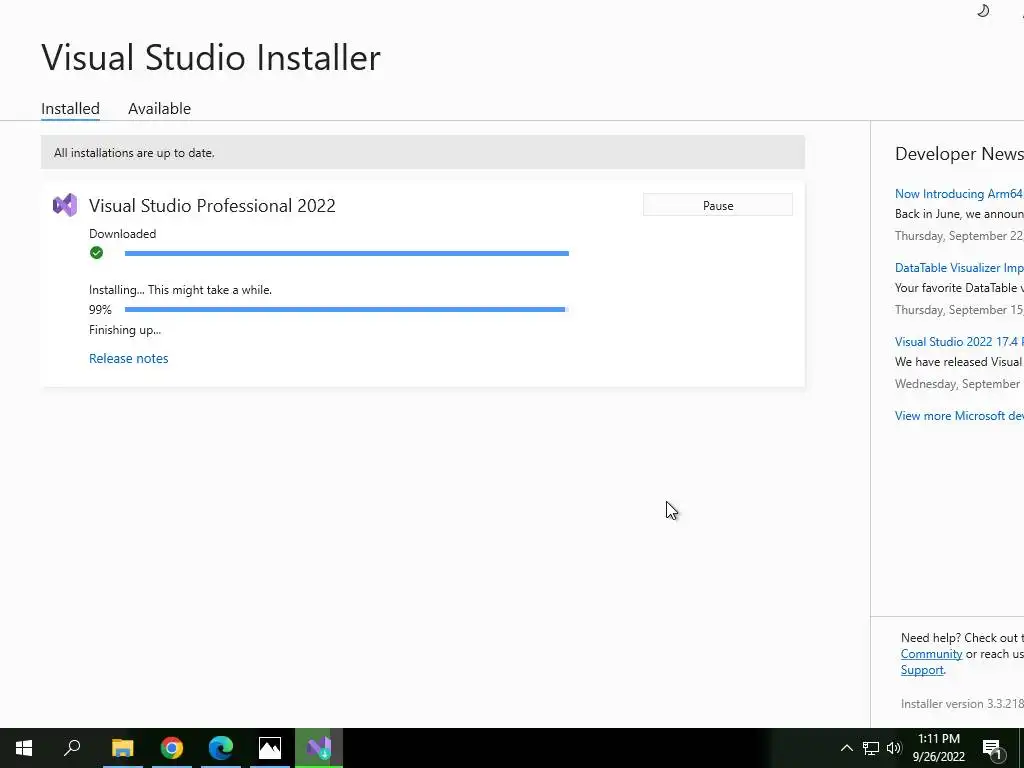Switch to the Installed tab
1024x768 pixels.
point(71,108)
